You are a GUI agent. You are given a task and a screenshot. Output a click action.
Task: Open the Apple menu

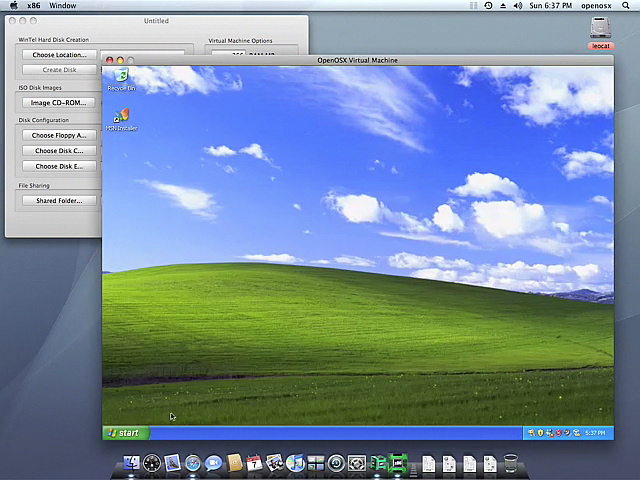pos(14,5)
